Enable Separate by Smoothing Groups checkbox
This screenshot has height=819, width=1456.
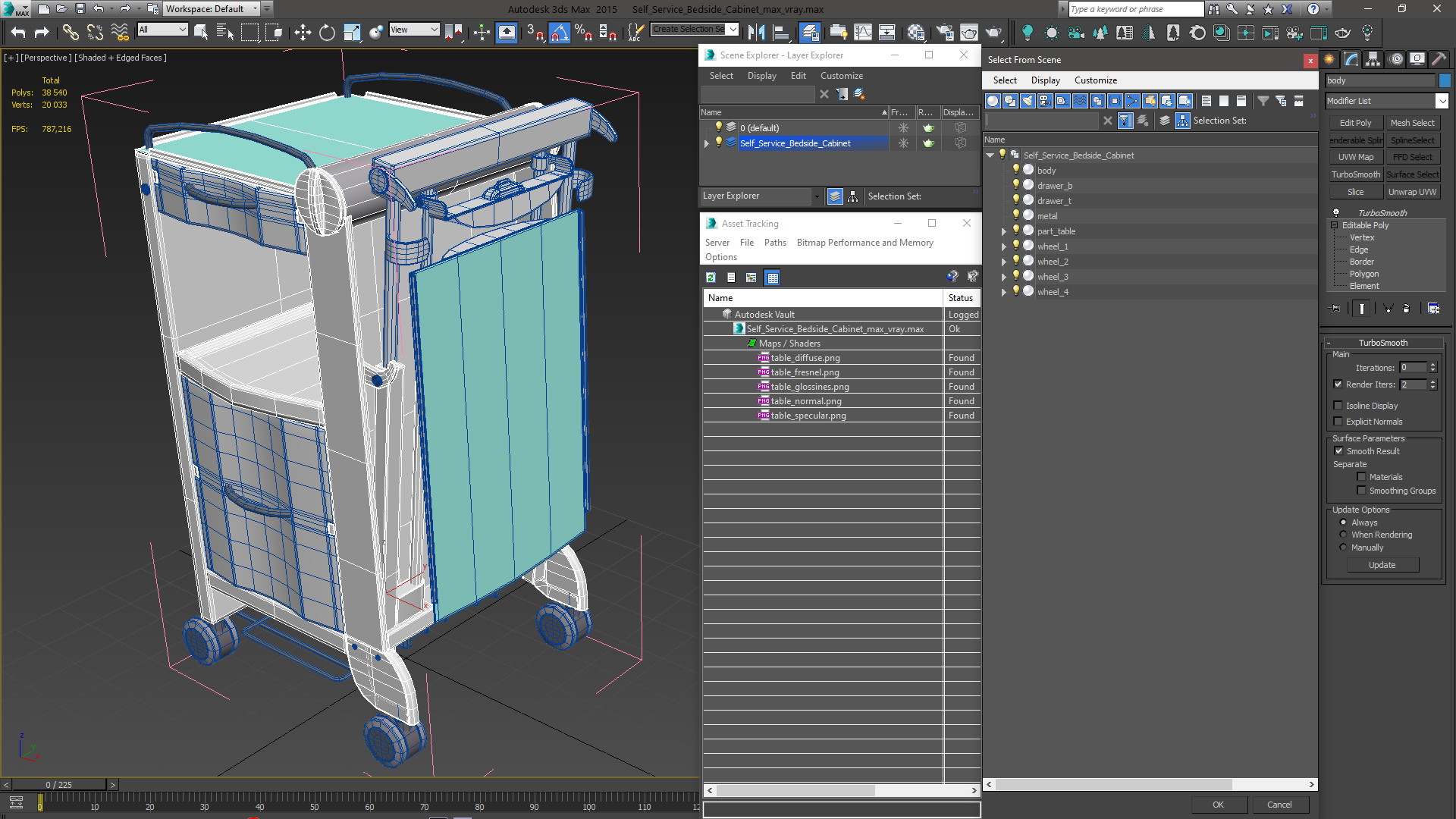tap(1361, 491)
